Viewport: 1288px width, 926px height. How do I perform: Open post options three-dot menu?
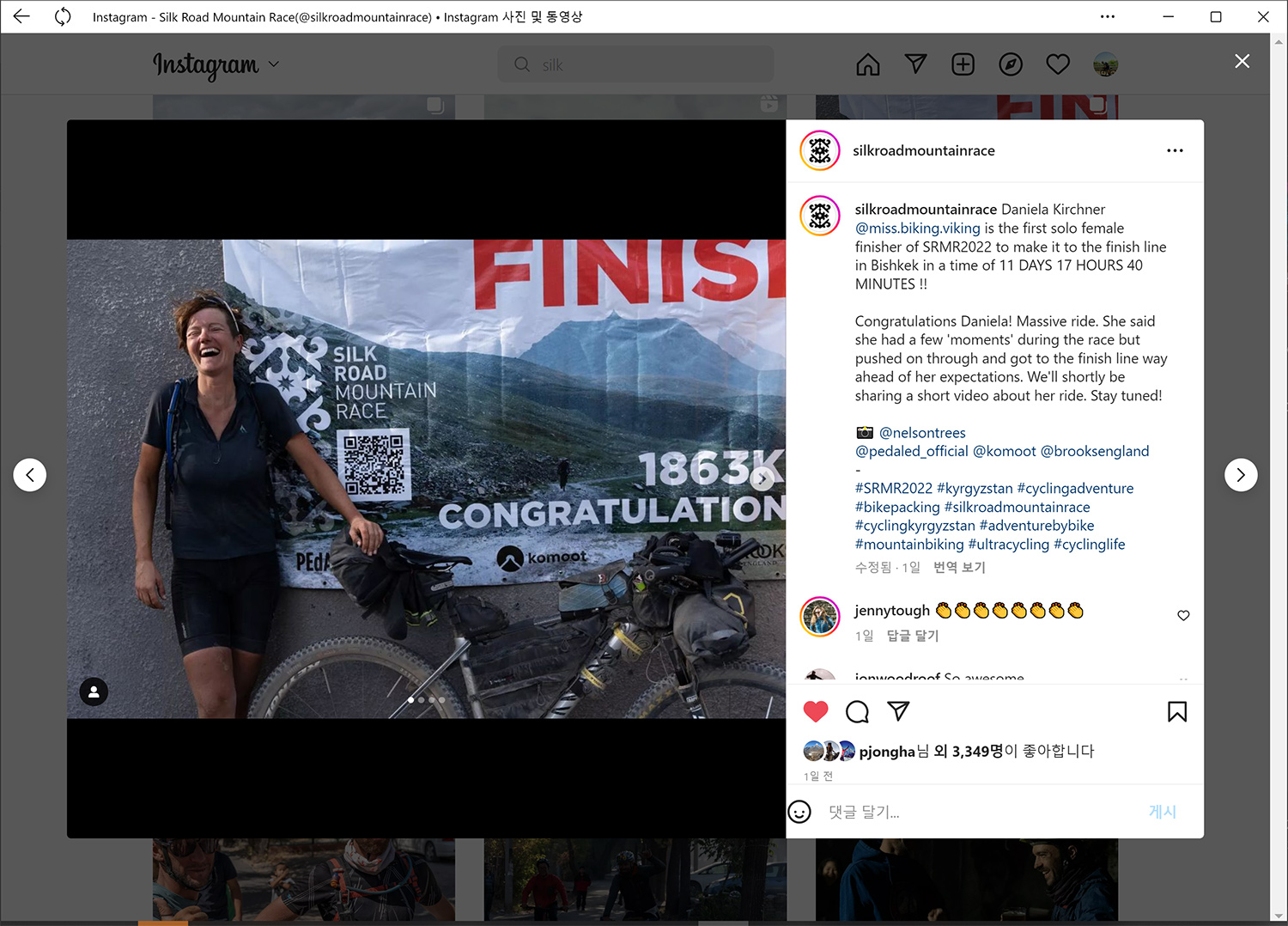(1175, 150)
